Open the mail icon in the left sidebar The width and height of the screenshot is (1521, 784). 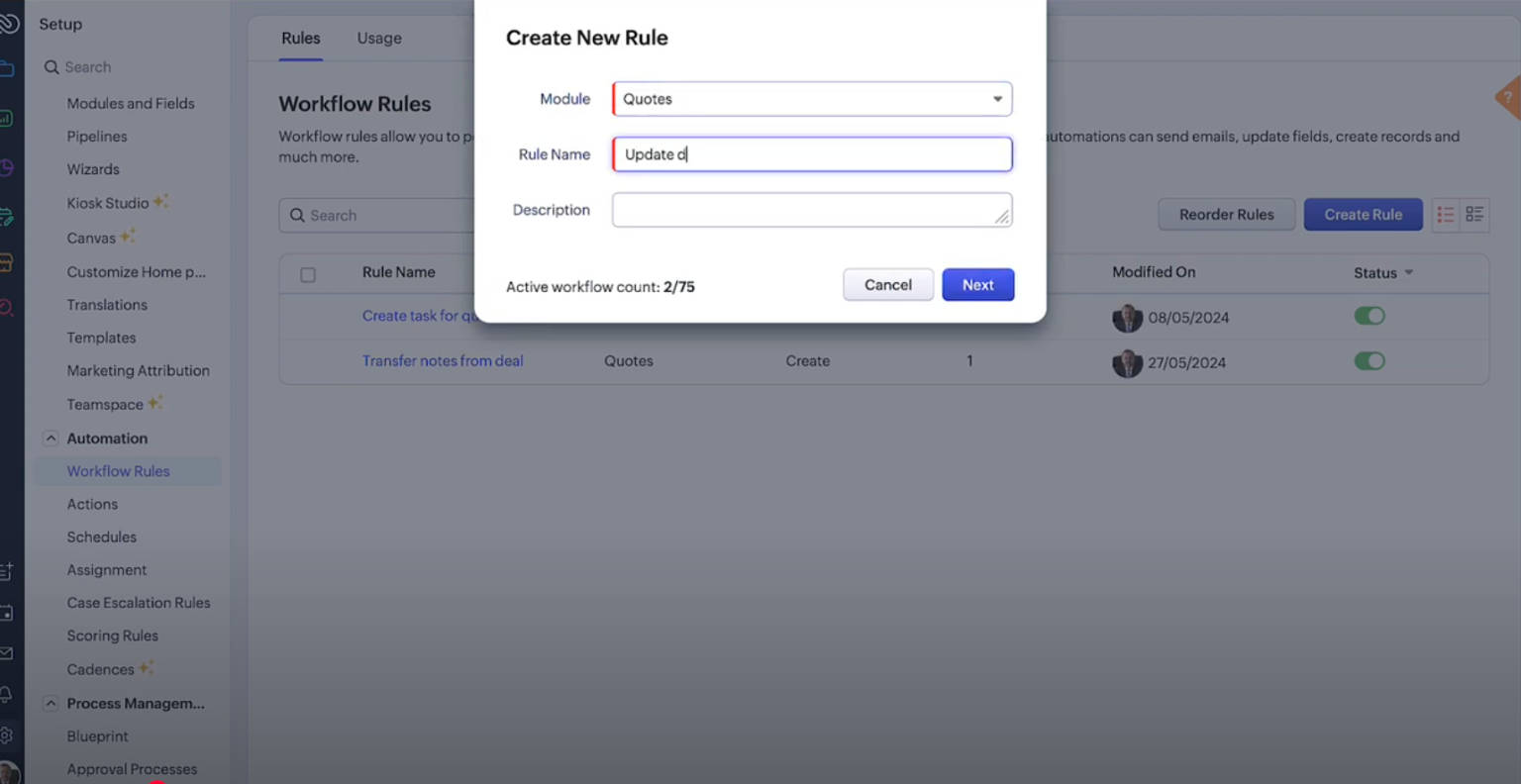click(x=9, y=653)
